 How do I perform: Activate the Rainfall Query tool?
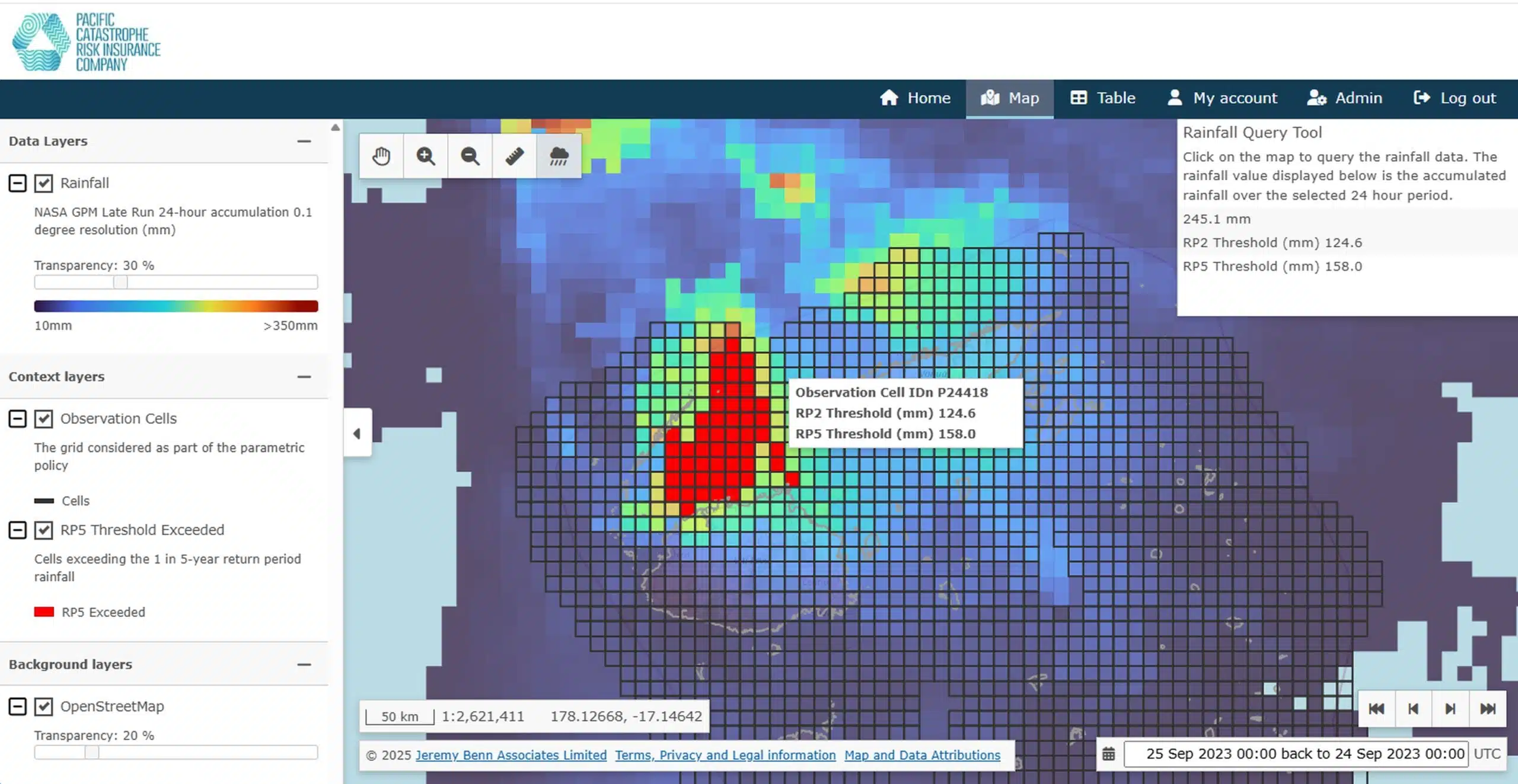pyautogui.click(x=558, y=156)
